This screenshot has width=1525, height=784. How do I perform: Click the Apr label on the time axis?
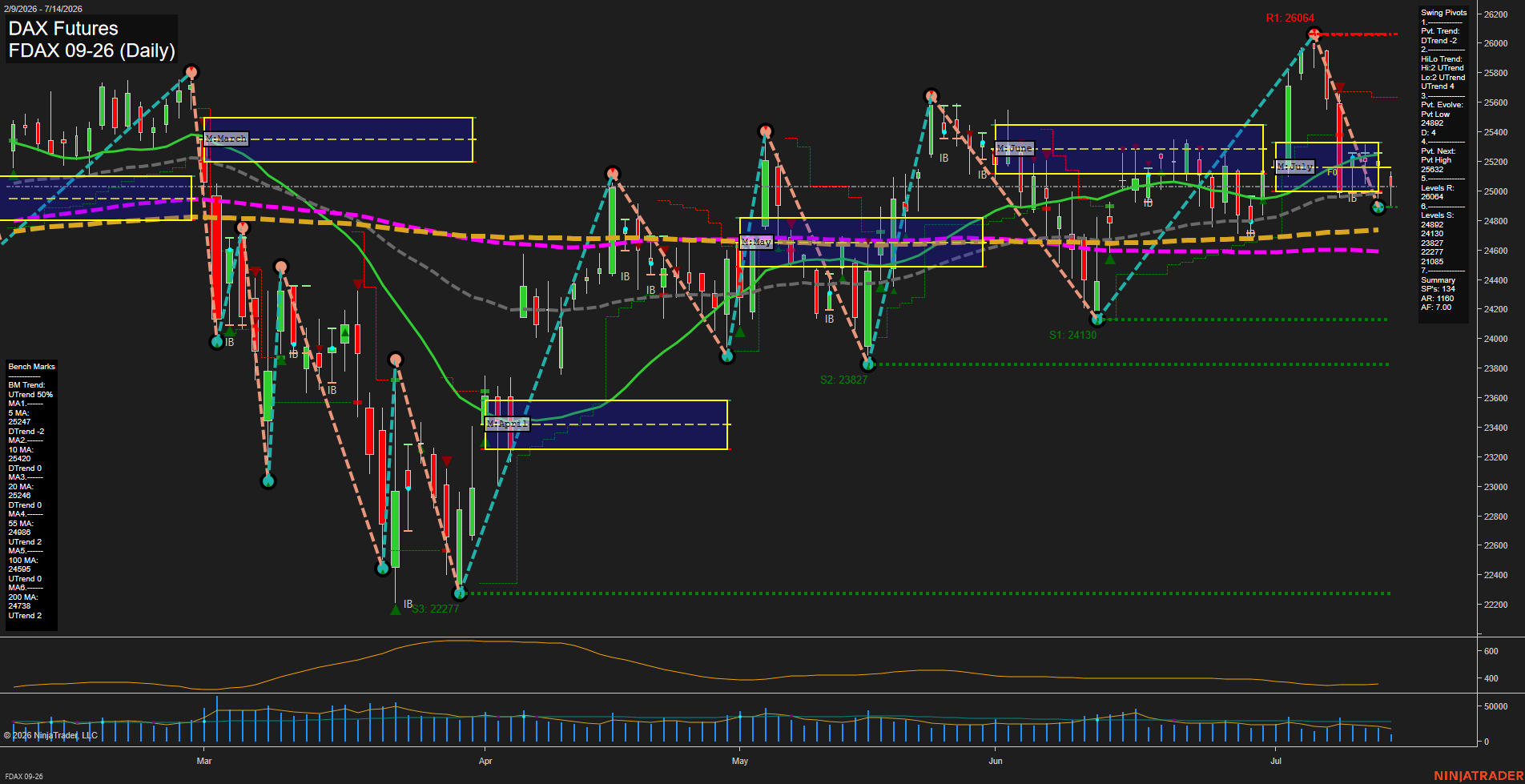[485, 761]
